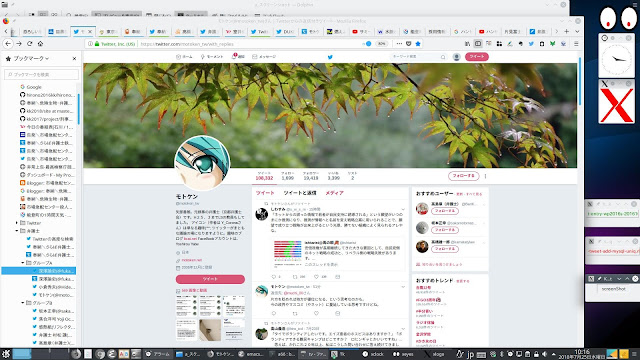Reload the Twitter page
This screenshot has height=360, width=640.
(x=29, y=44)
